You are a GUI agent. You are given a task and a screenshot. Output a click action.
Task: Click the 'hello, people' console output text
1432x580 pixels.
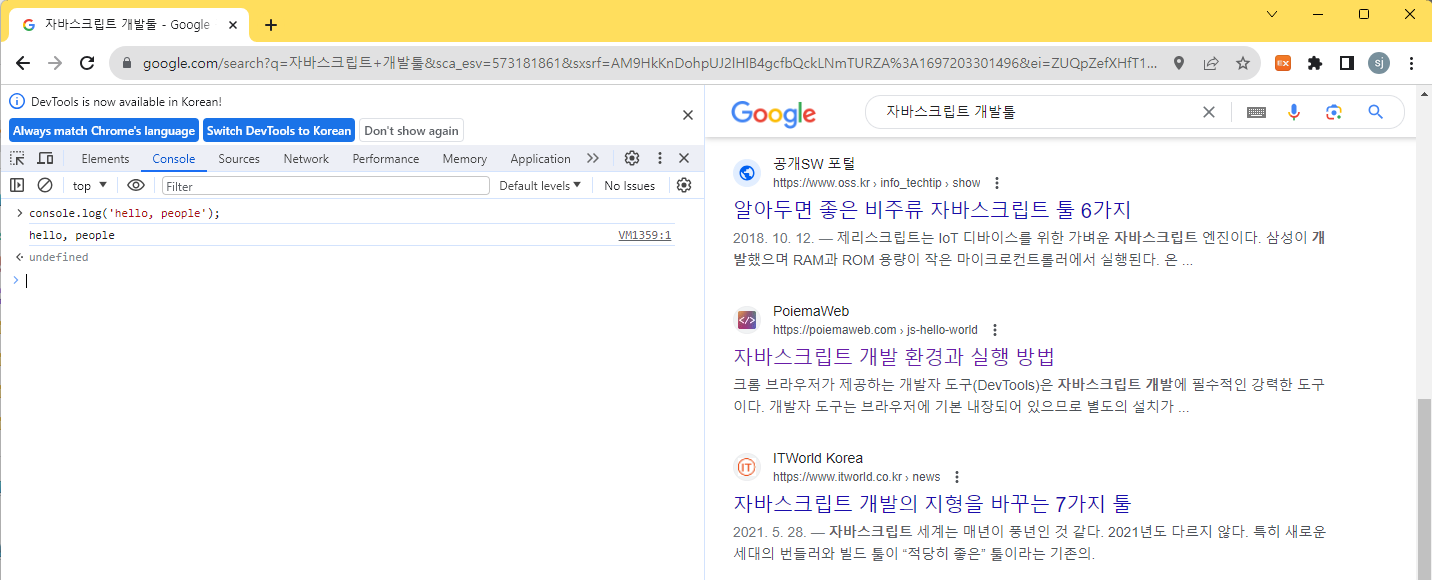[72, 236]
